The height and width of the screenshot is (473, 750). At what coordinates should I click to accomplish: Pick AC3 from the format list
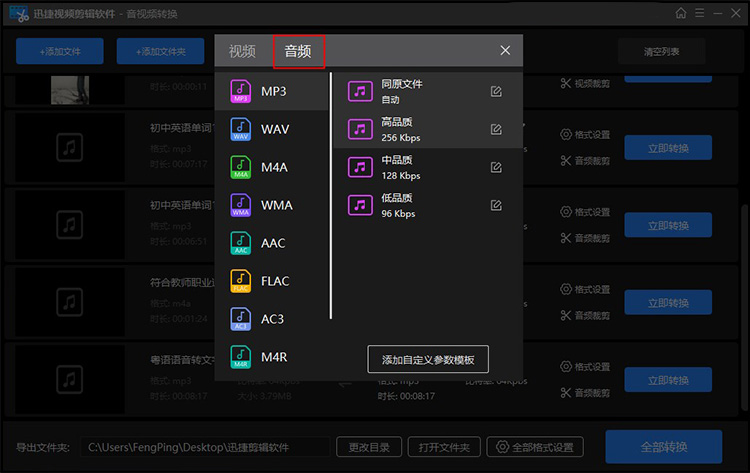[x=272, y=319]
